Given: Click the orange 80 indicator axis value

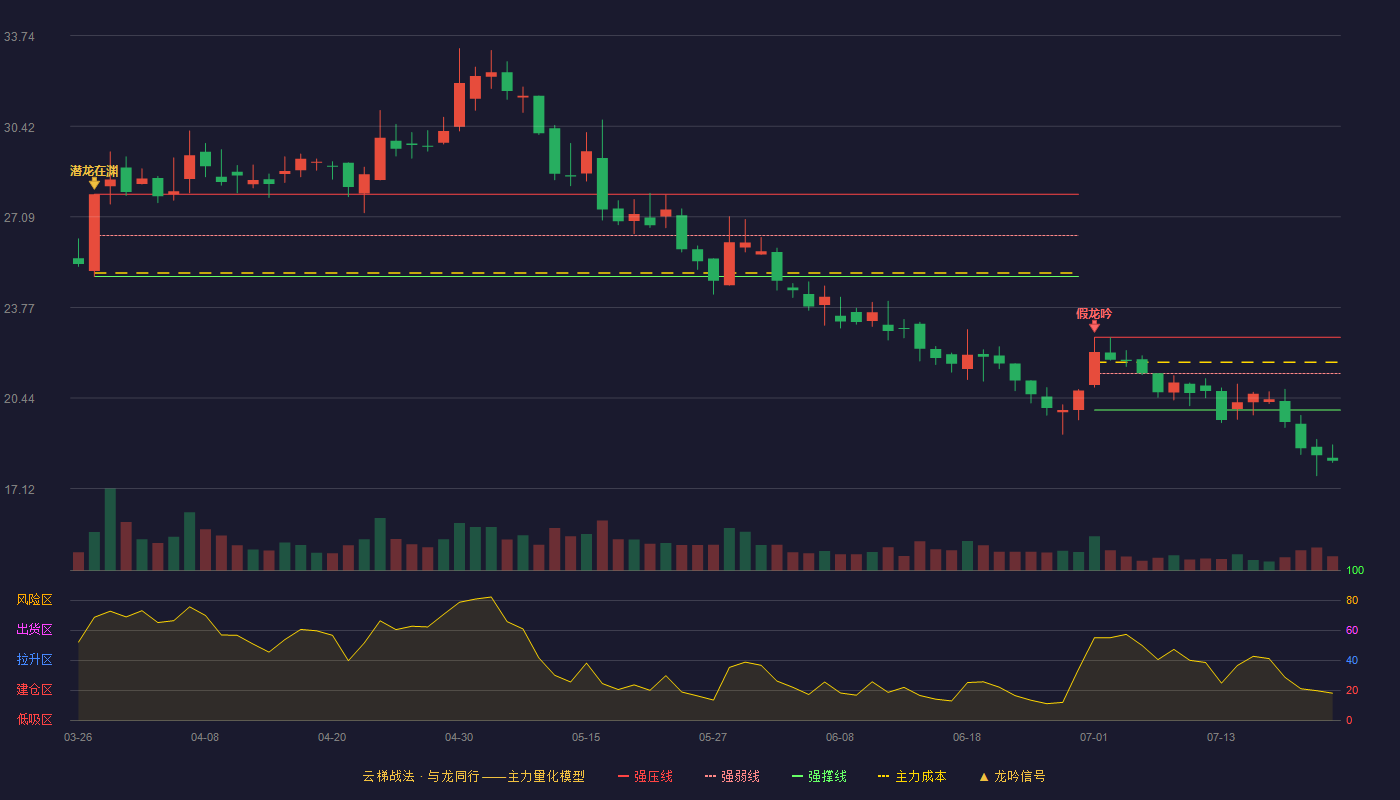Looking at the screenshot, I should click(x=1352, y=600).
